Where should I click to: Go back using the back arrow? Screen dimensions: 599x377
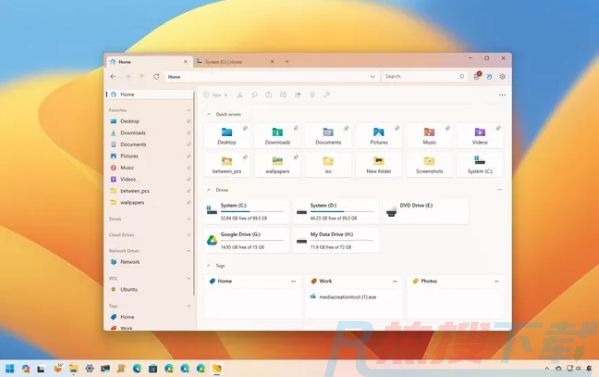pos(113,77)
